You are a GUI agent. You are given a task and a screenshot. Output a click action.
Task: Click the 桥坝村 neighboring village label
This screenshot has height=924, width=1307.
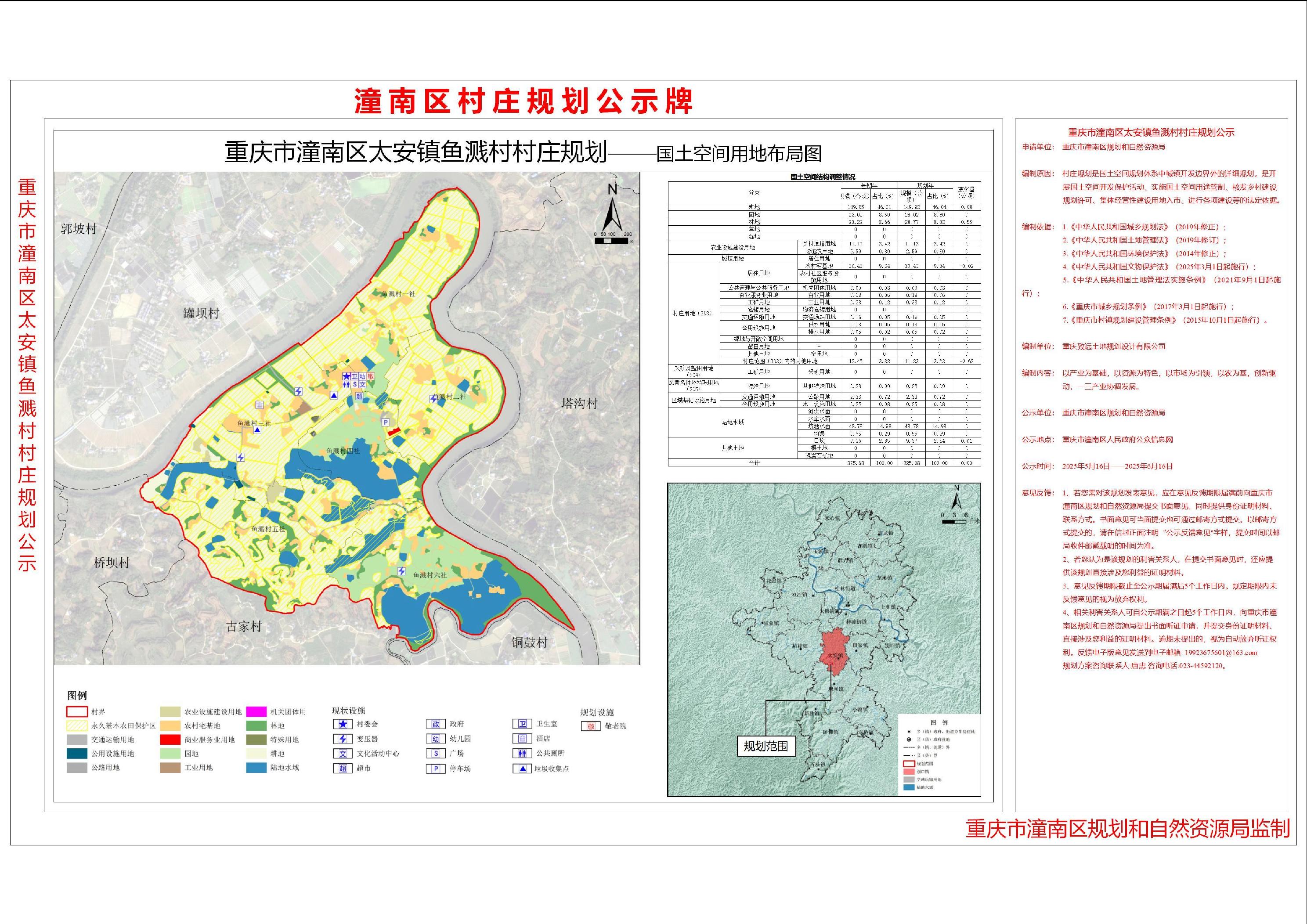coord(112,563)
